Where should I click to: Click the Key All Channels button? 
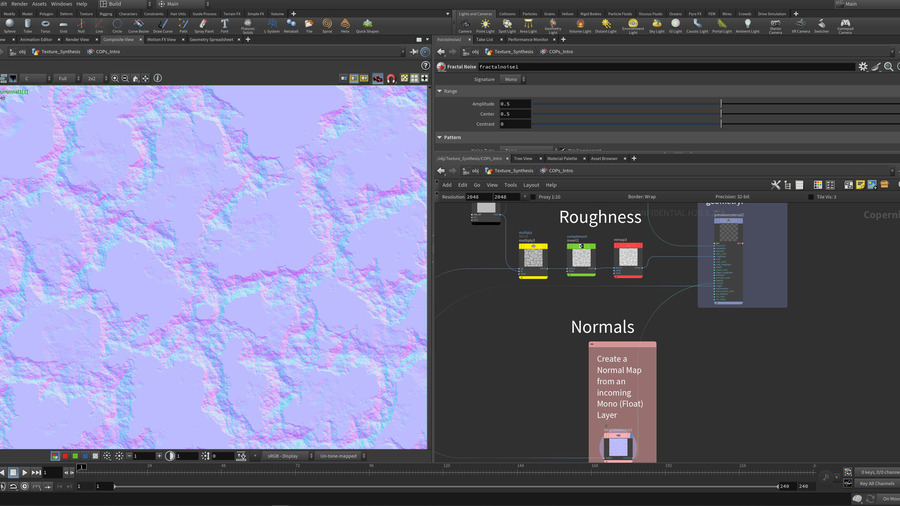click(876, 484)
